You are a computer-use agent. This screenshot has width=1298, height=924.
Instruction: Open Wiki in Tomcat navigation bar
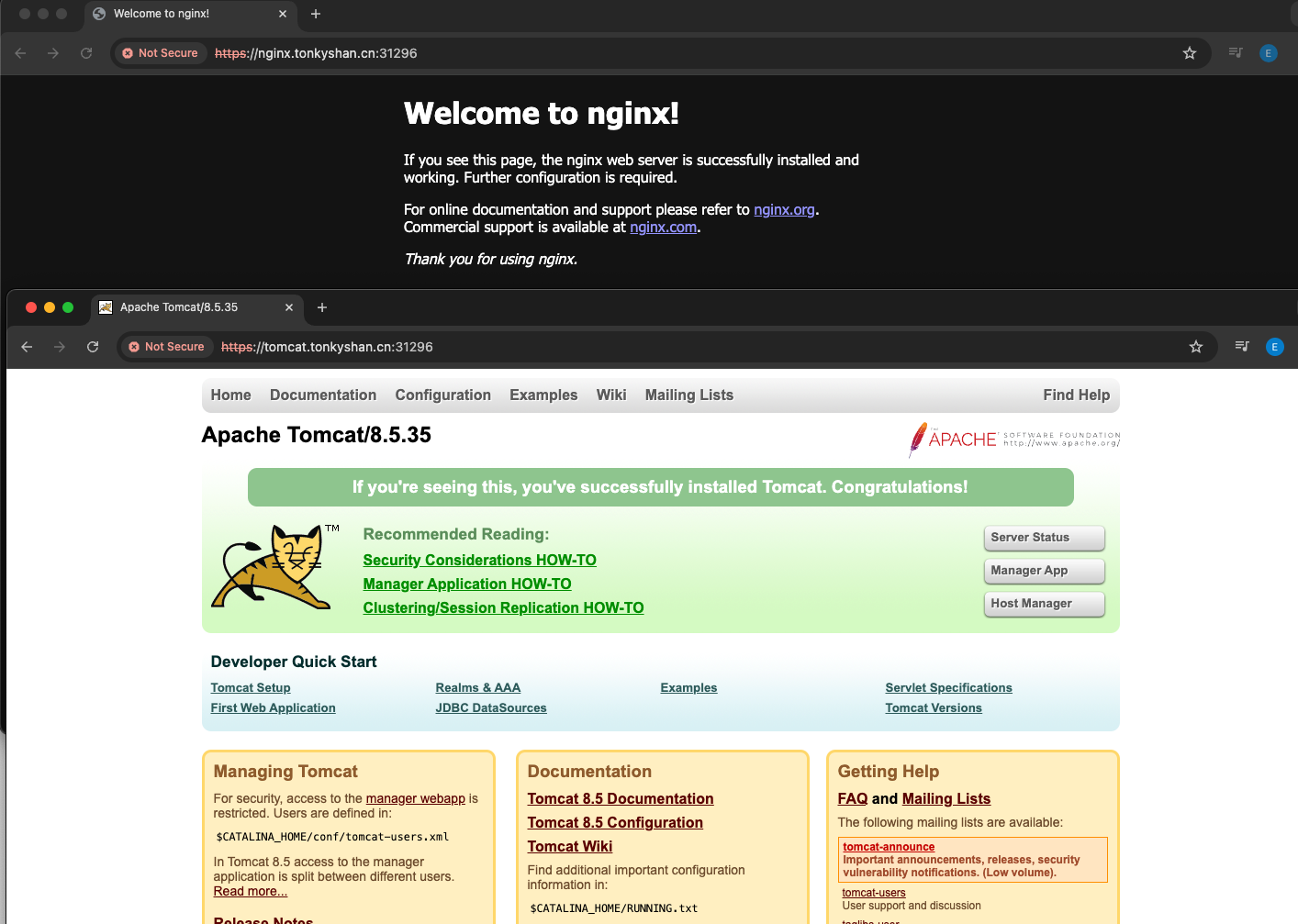tap(611, 395)
